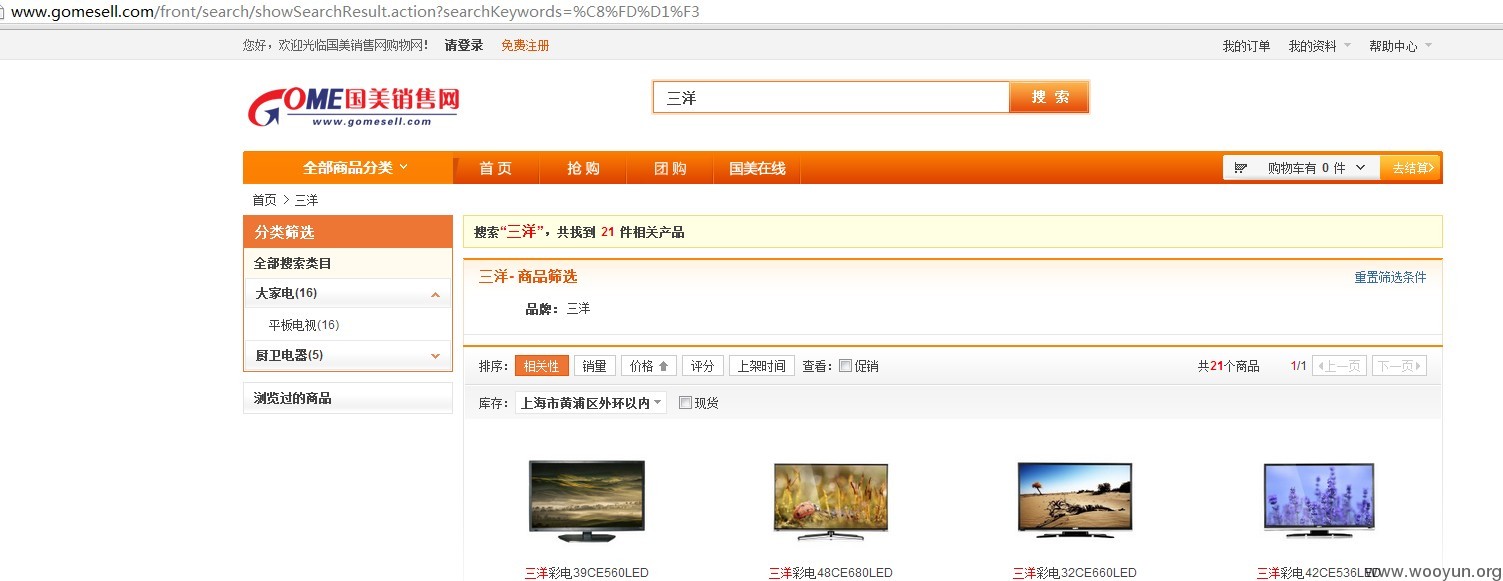This screenshot has width=1503, height=581.
Task: Open the 我的资料 dropdown
Action: (x=1320, y=46)
